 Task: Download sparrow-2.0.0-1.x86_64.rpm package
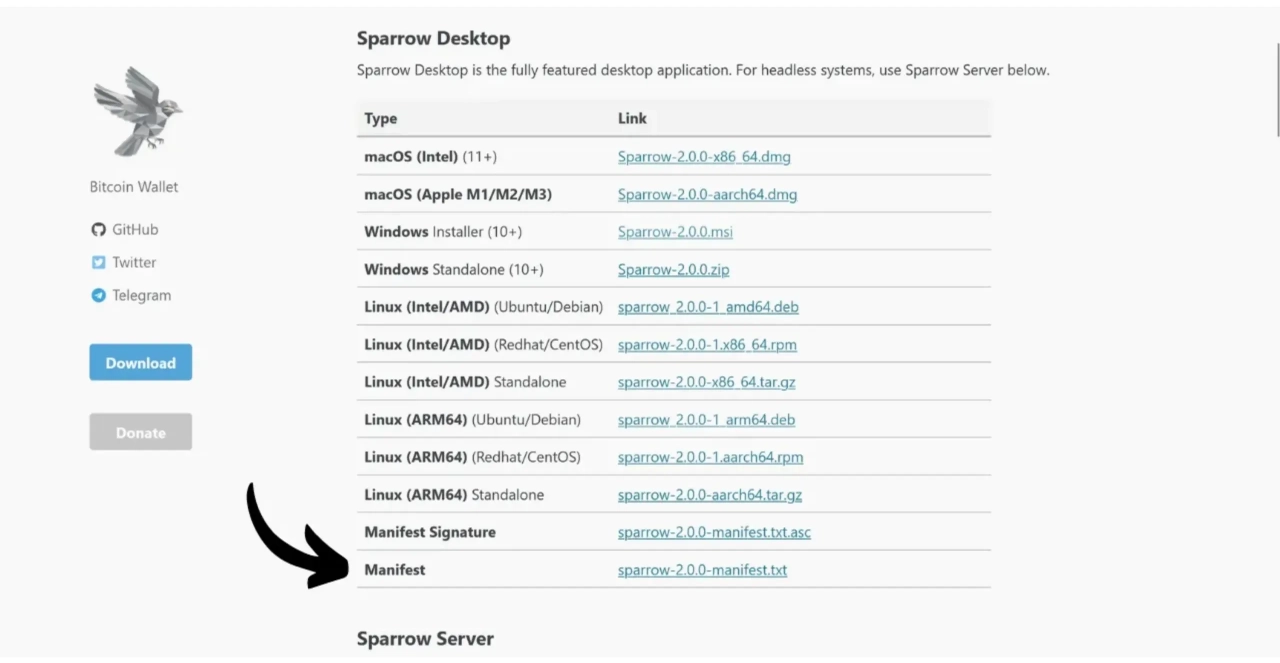coord(707,345)
